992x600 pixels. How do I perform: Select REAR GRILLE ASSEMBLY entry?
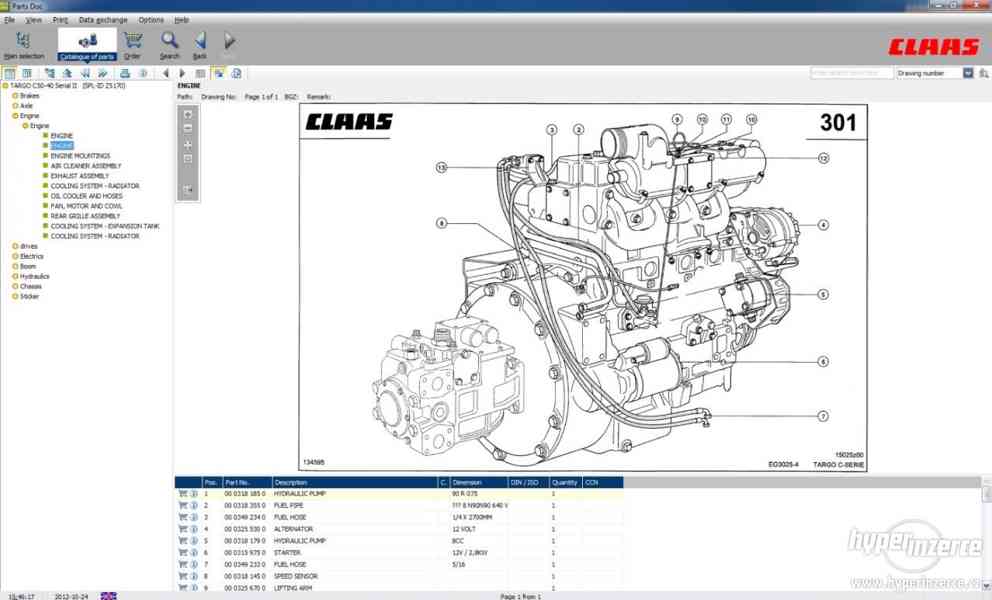[x=85, y=216]
